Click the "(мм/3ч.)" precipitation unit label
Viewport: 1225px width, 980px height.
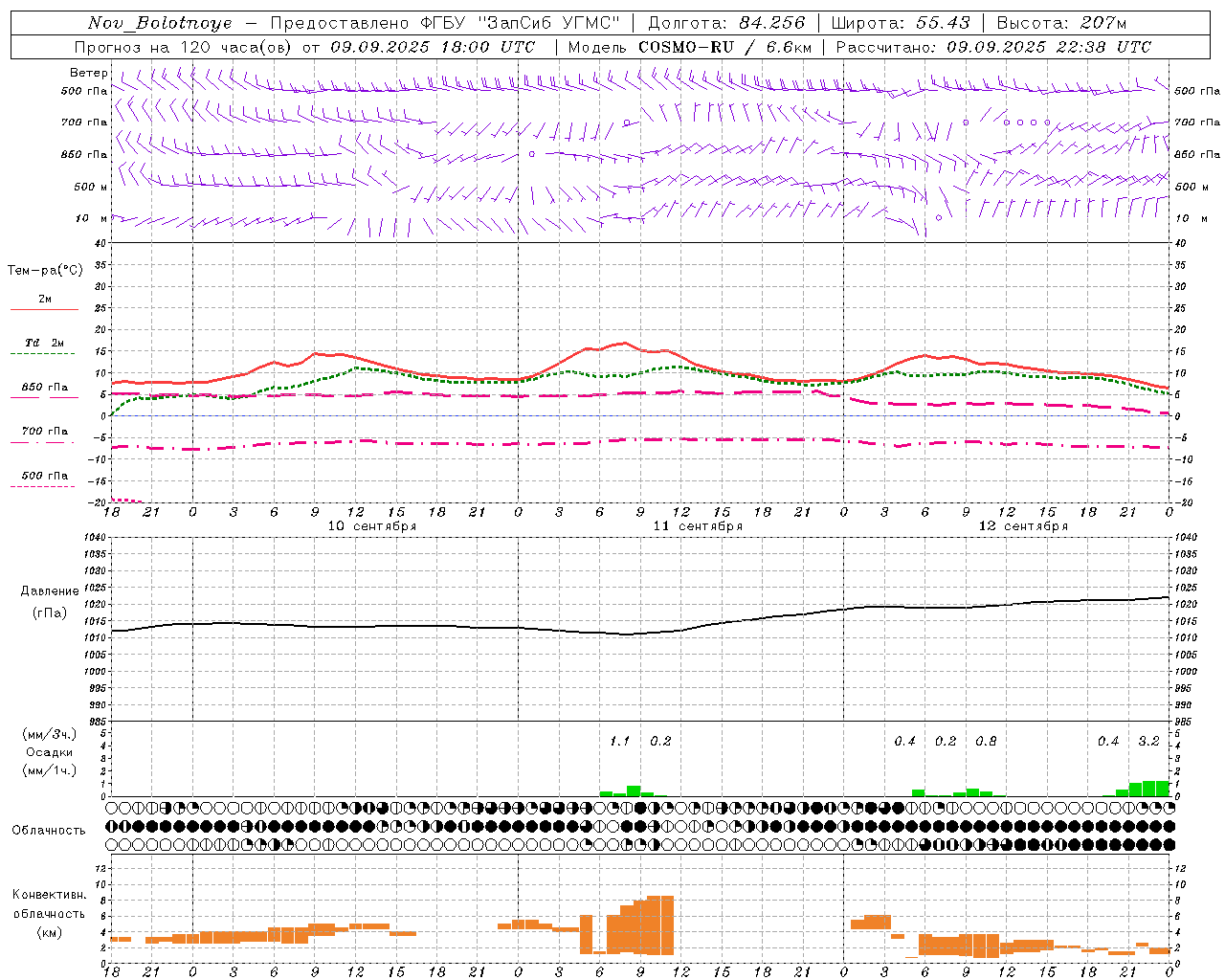point(50,734)
